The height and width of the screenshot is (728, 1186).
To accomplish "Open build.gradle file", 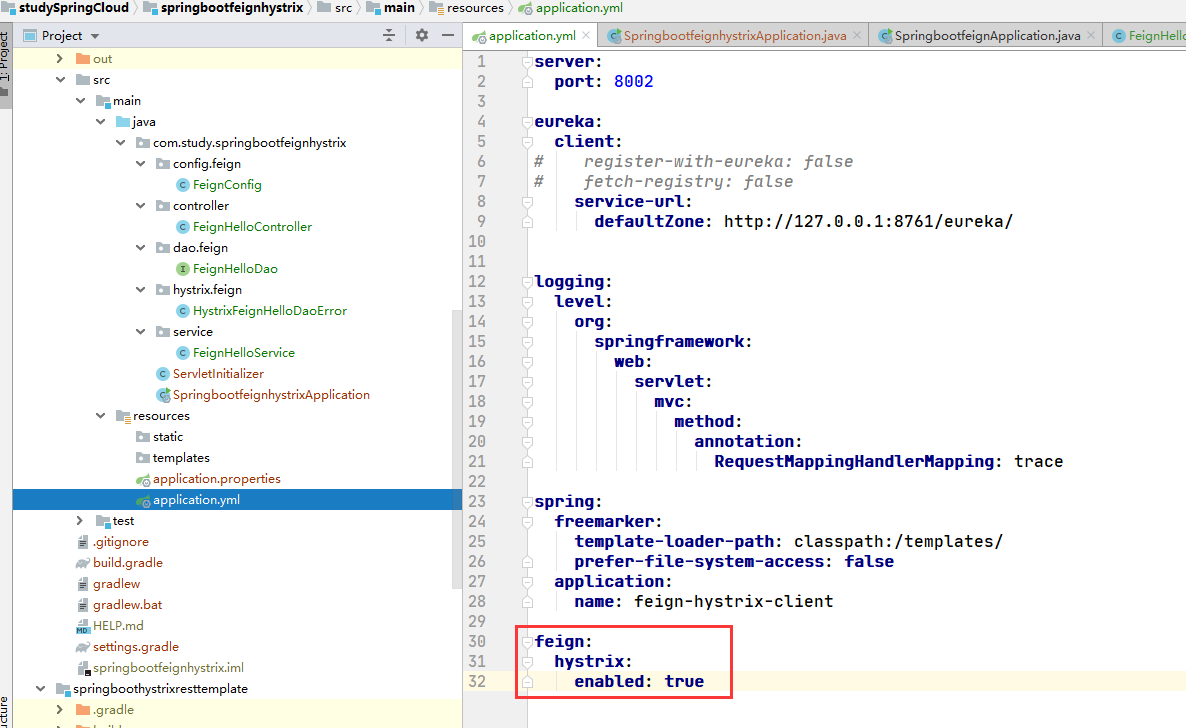I will pyautogui.click(x=128, y=563).
